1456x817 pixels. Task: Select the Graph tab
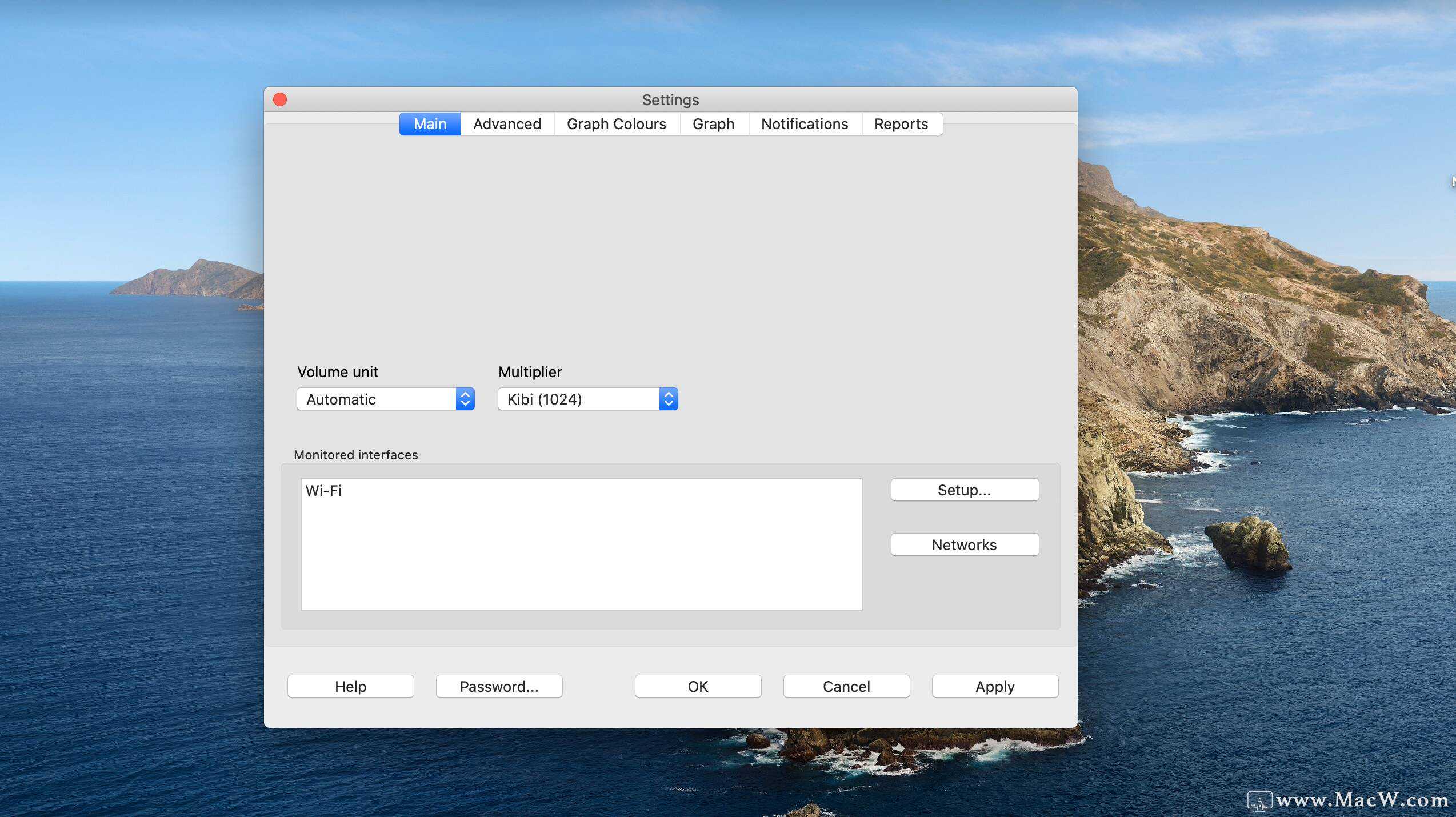pyautogui.click(x=713, y=124)
